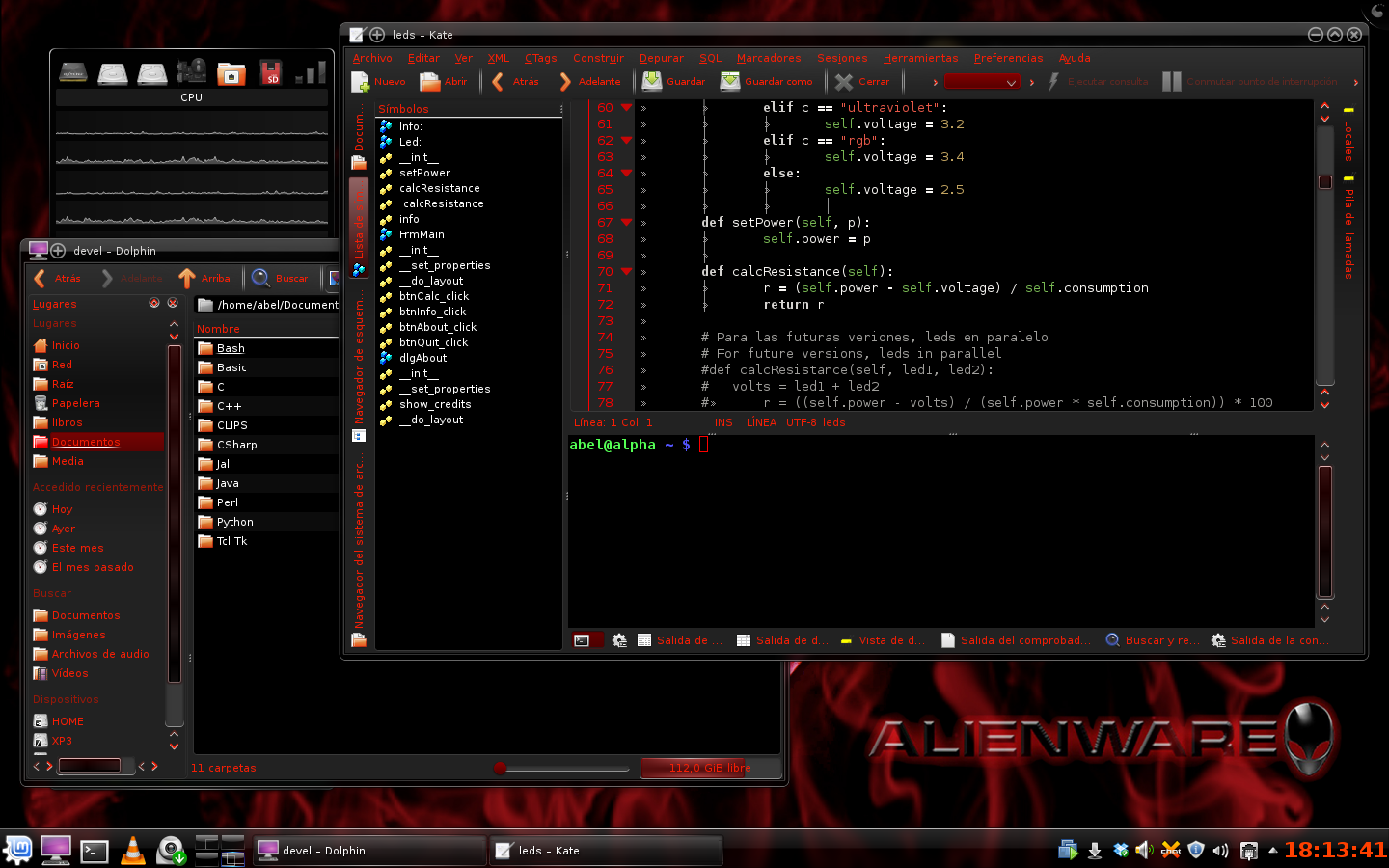The image size is (1389, 868).
Task: Save the document with Guardar
Action: pos(673,82)
